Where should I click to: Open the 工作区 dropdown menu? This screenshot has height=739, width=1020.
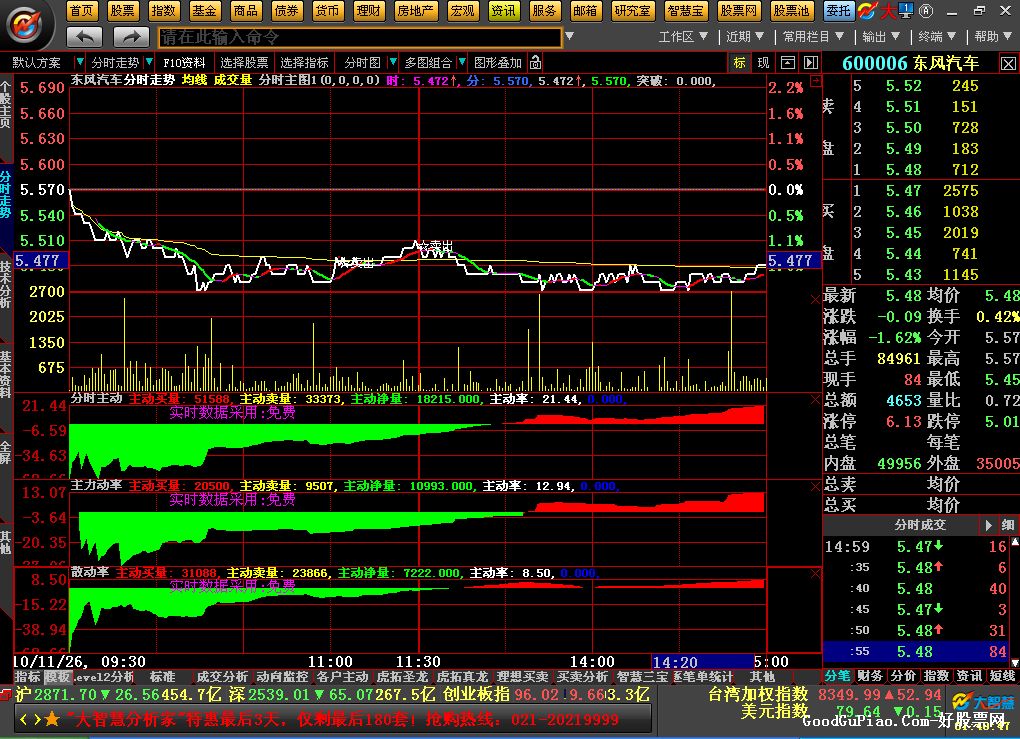[x=682, y=37]
